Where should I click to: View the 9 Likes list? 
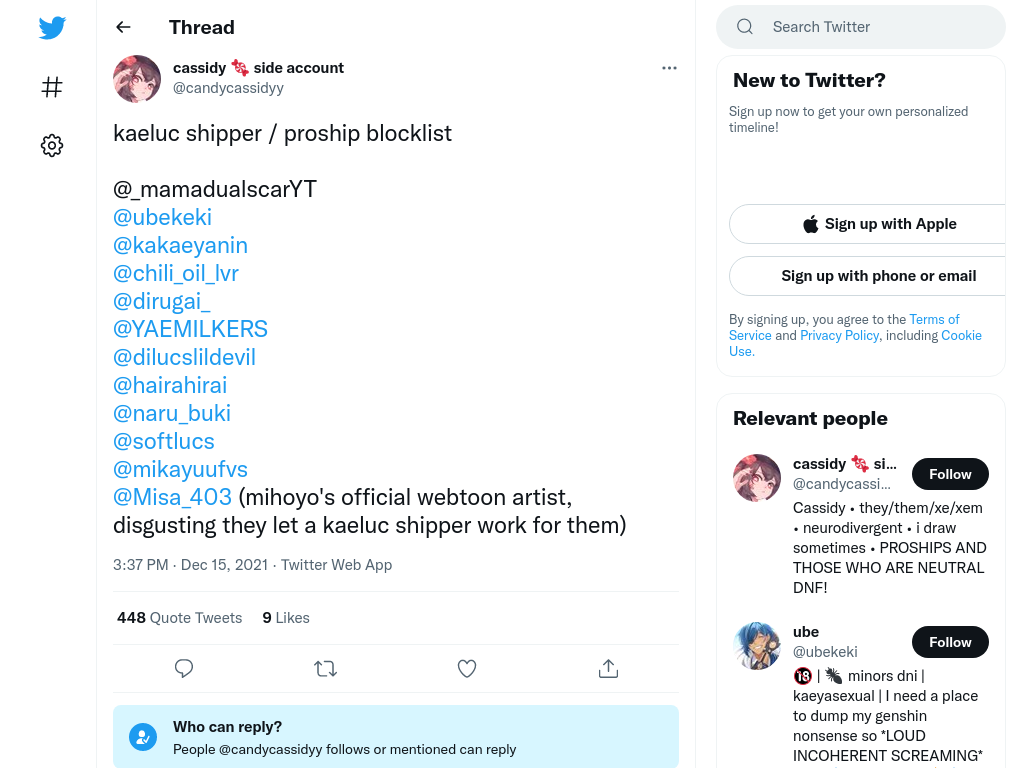click(x=286, y=618)
